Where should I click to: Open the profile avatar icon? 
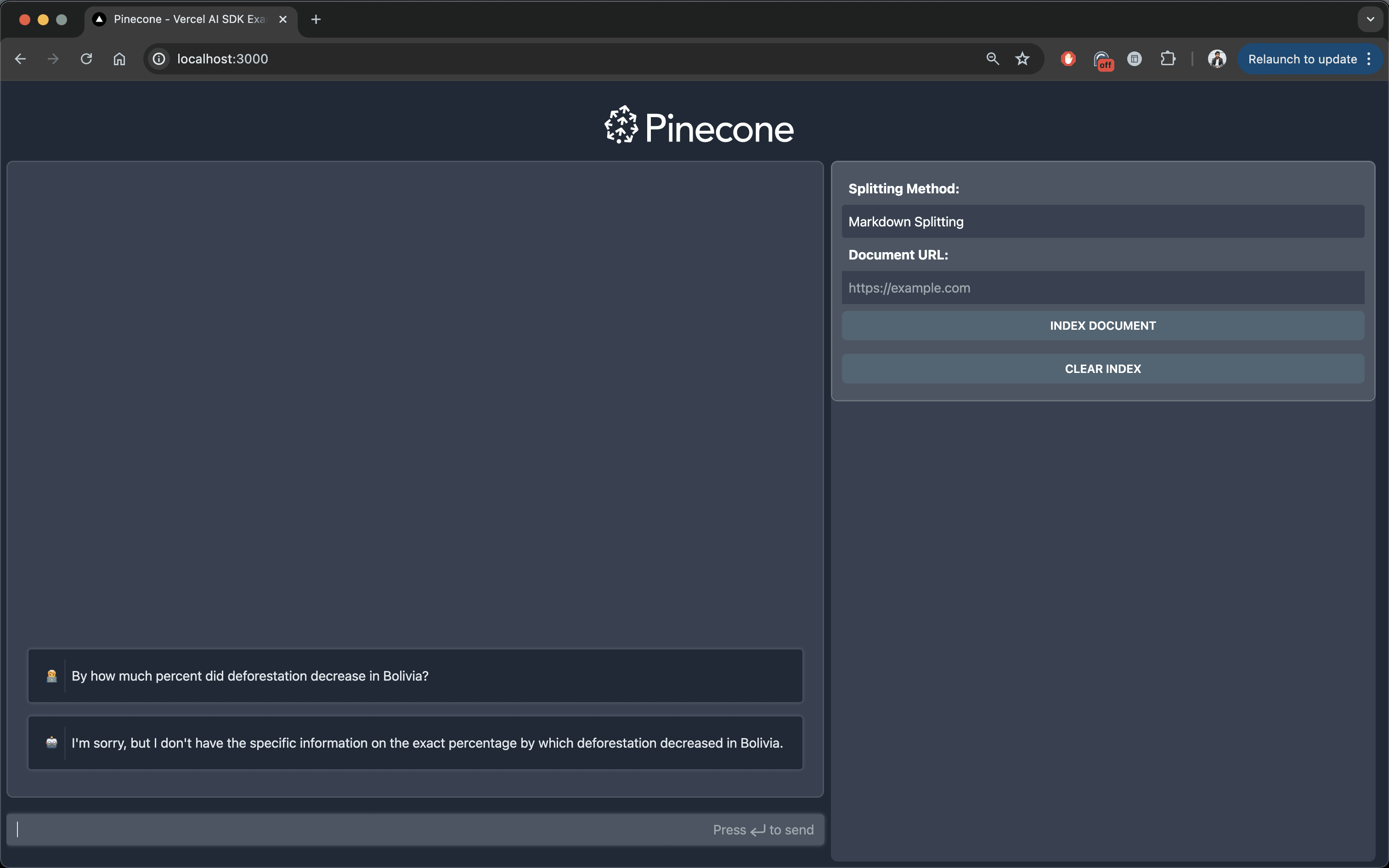point(1217,59)
